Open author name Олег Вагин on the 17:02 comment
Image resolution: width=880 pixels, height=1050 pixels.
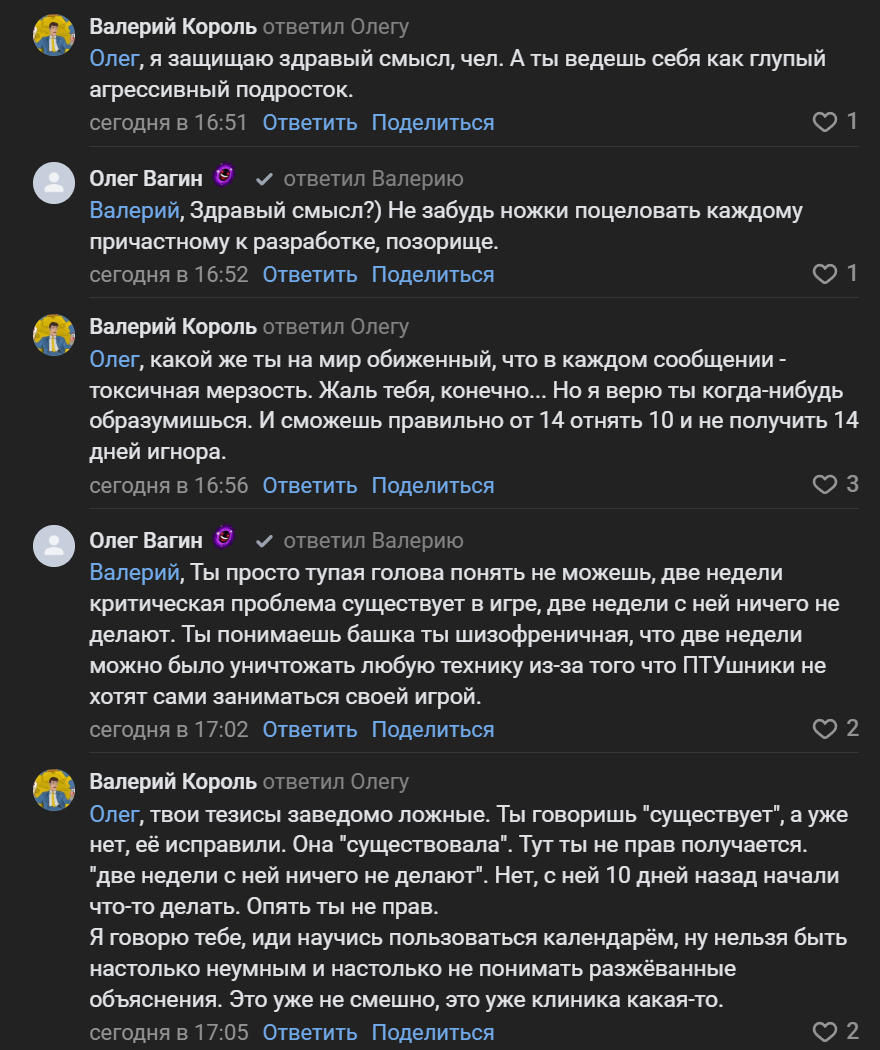[x=146, y=541]
